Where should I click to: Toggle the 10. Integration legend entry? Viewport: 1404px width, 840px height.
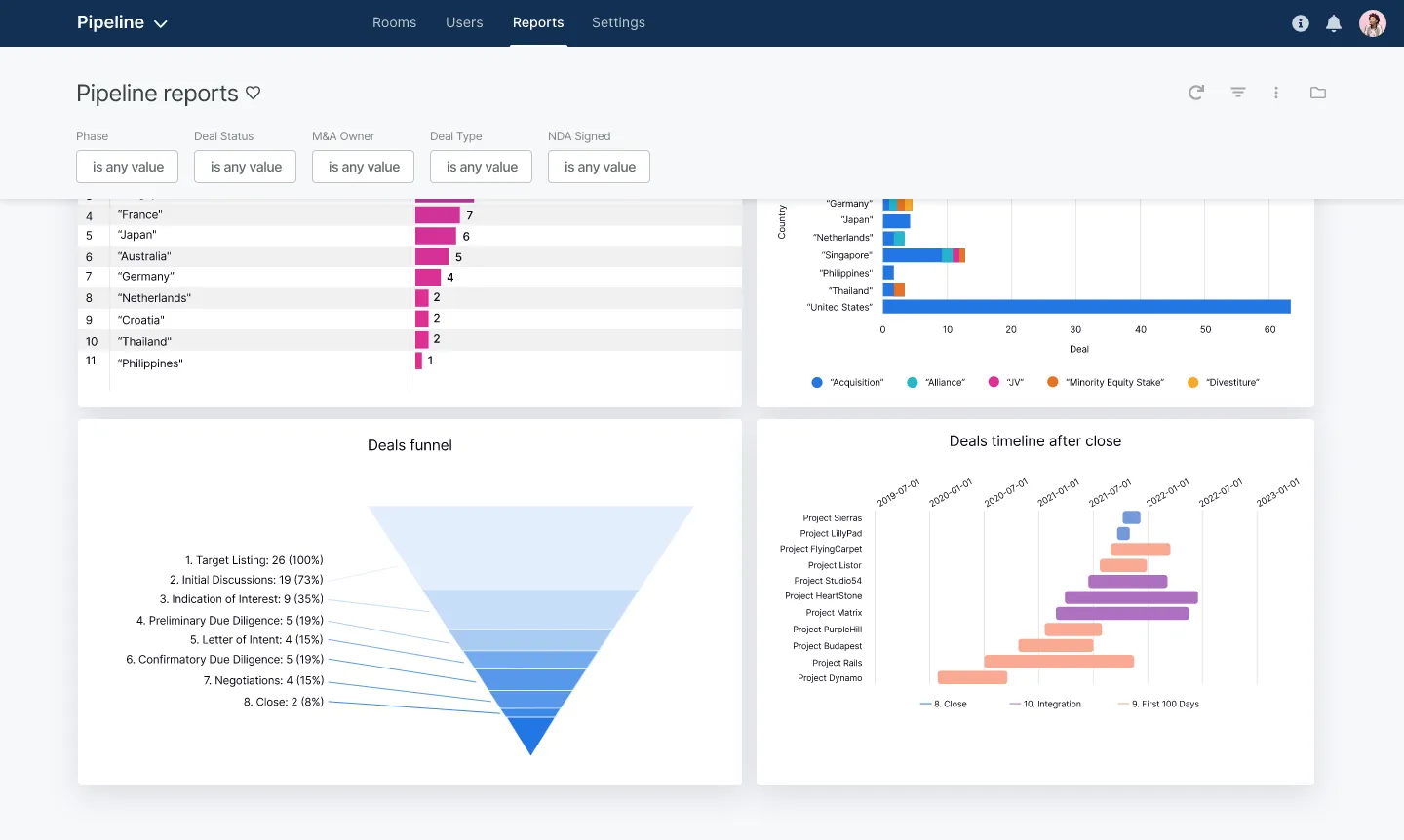tap(1044, 703)
